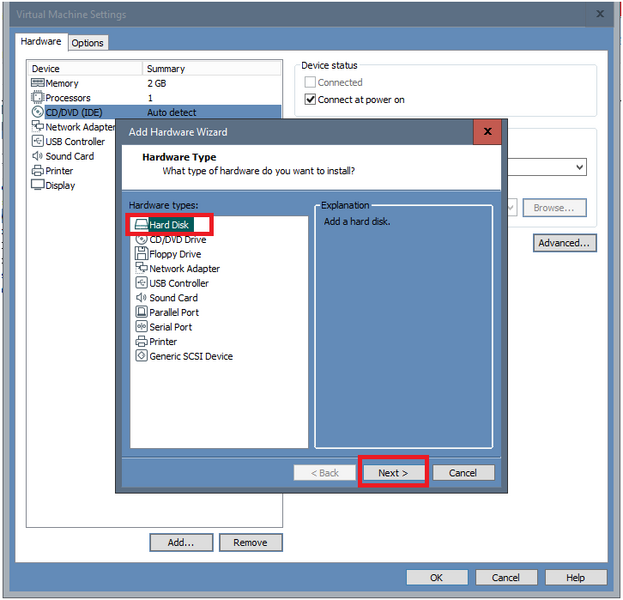Viewport: 623px width, 600px height.
Task: Switch to the Options tab
Action: click(x=87, y=43)
